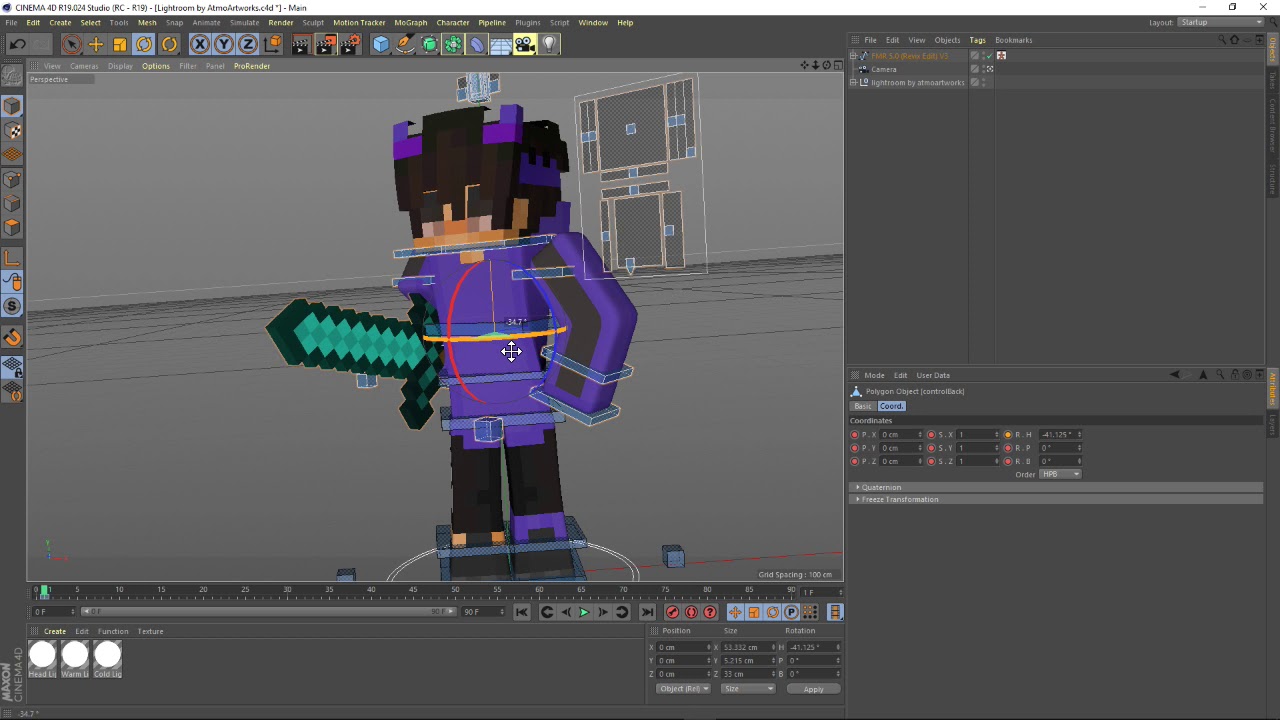Toggle Rotation keyframe recording icon
Screen dimensions: 1280x720
tap(772, 612)
